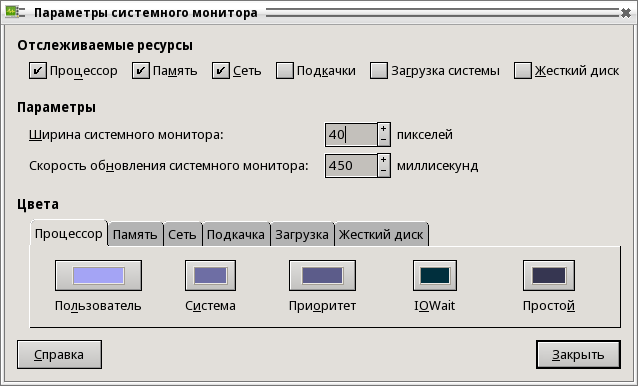Select the Процессор colors tab
Image resolution: width=638 pixels, height=386 pixels.
69,234
